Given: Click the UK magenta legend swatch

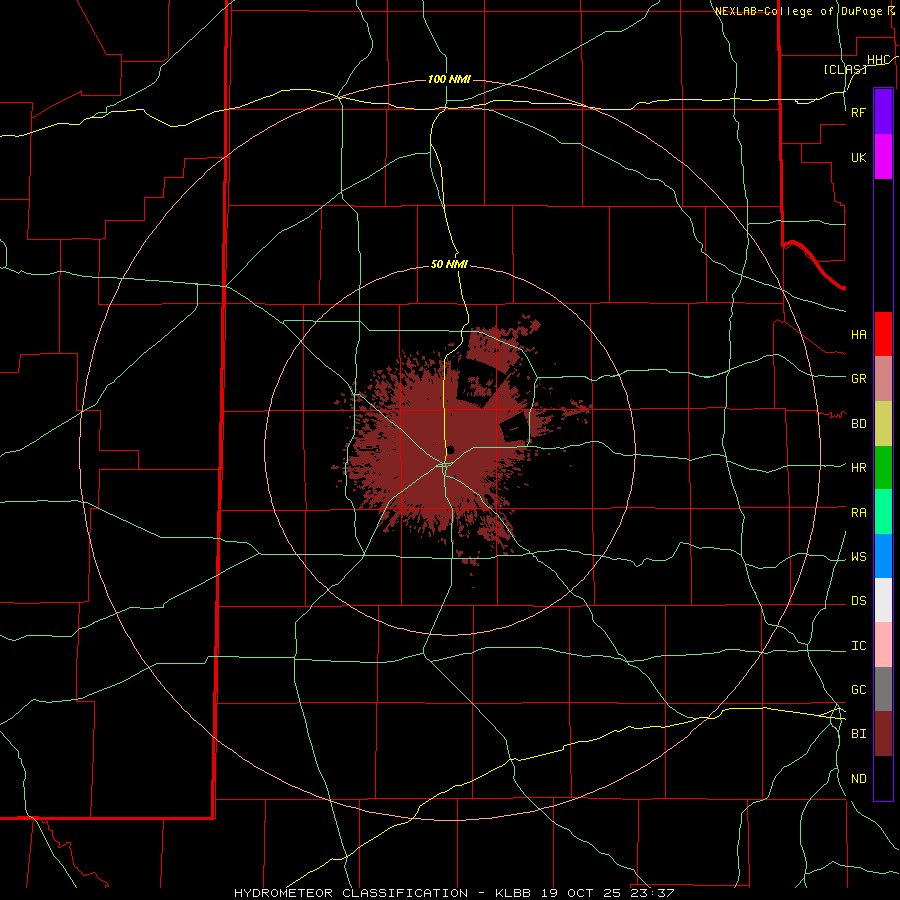Looking at the screenshot, I should coord(883,157).
